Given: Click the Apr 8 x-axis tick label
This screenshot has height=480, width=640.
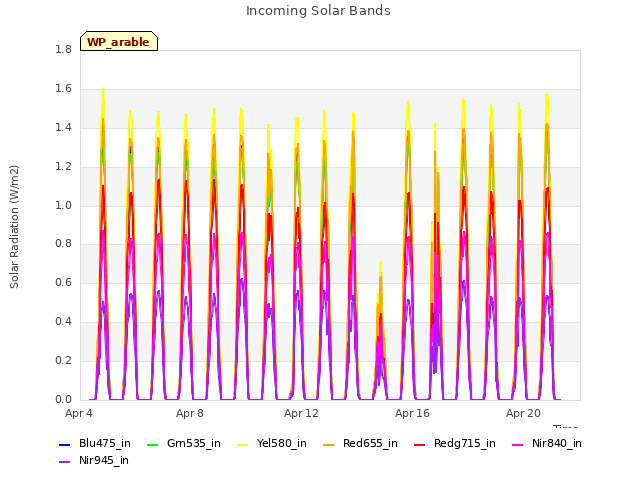Looking at the screenshot, I should [190, 413].
